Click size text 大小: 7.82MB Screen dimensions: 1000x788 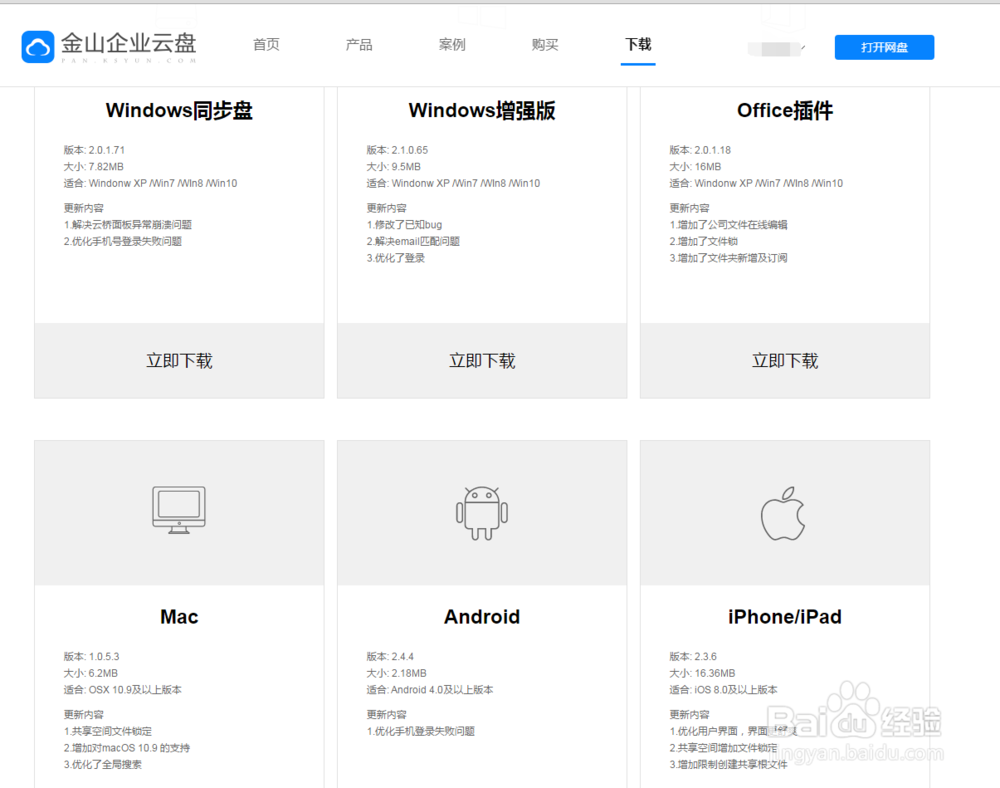click(x=94, y=166)
